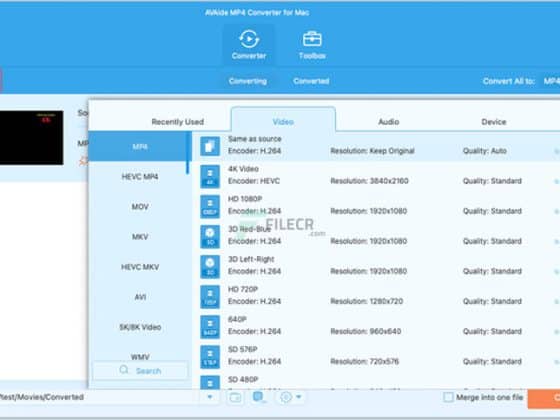Expand the arrow next to settings gear

(x=299, y=397)
